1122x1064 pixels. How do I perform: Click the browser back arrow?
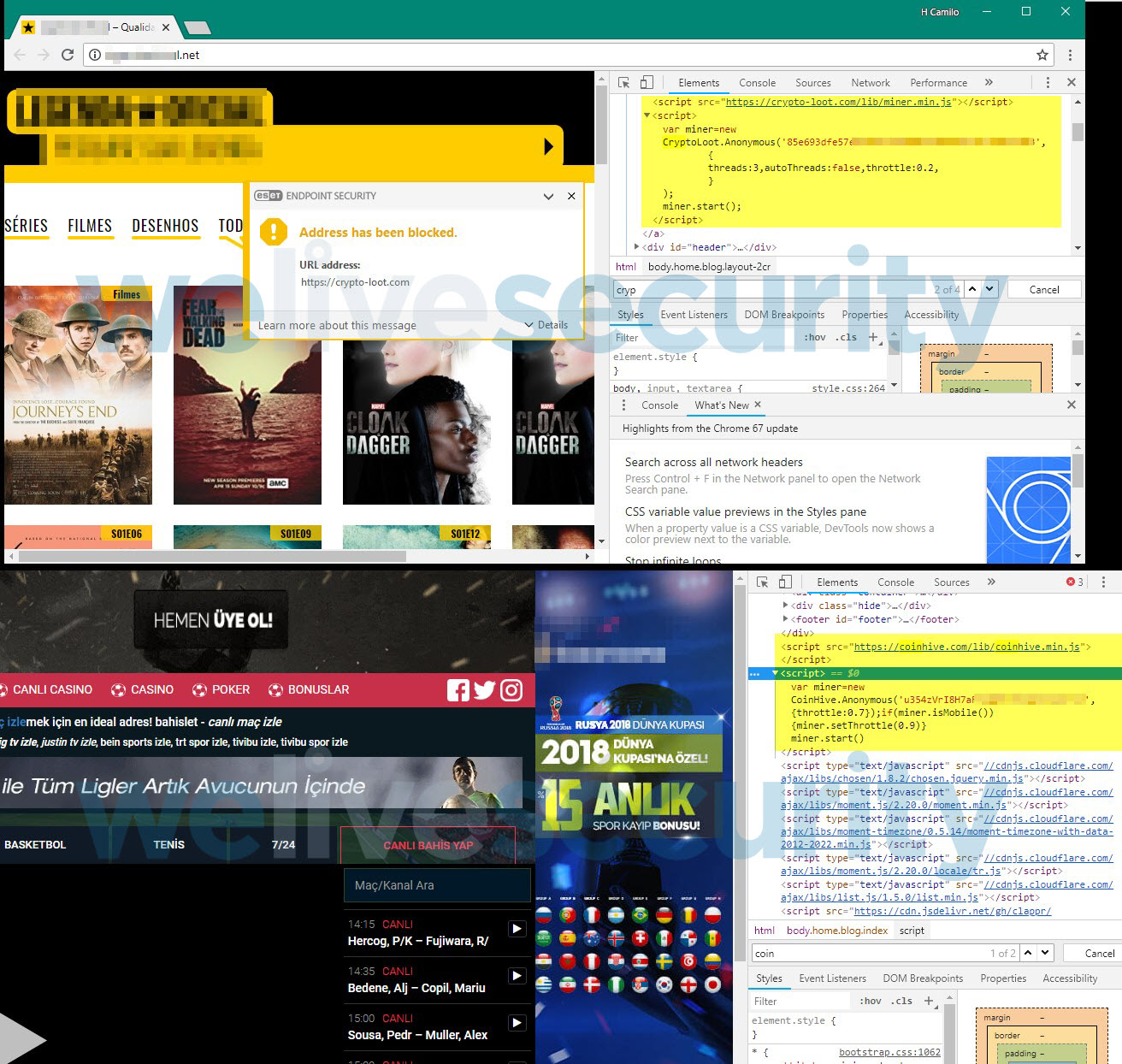pos(21,55)
